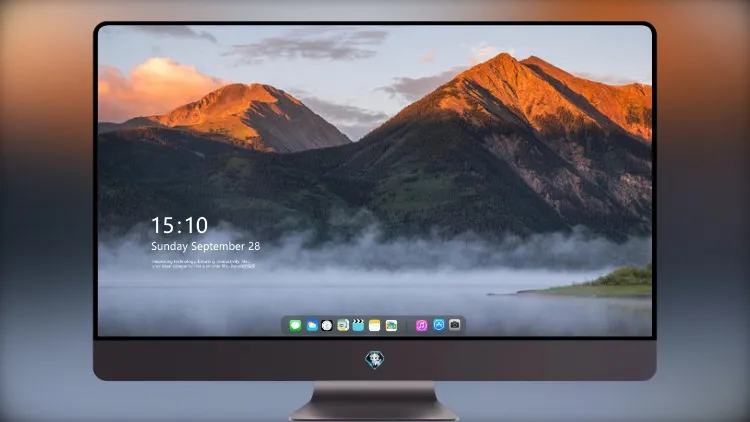
Task: Launch the Clock app from dock
Action: [327, 325]
